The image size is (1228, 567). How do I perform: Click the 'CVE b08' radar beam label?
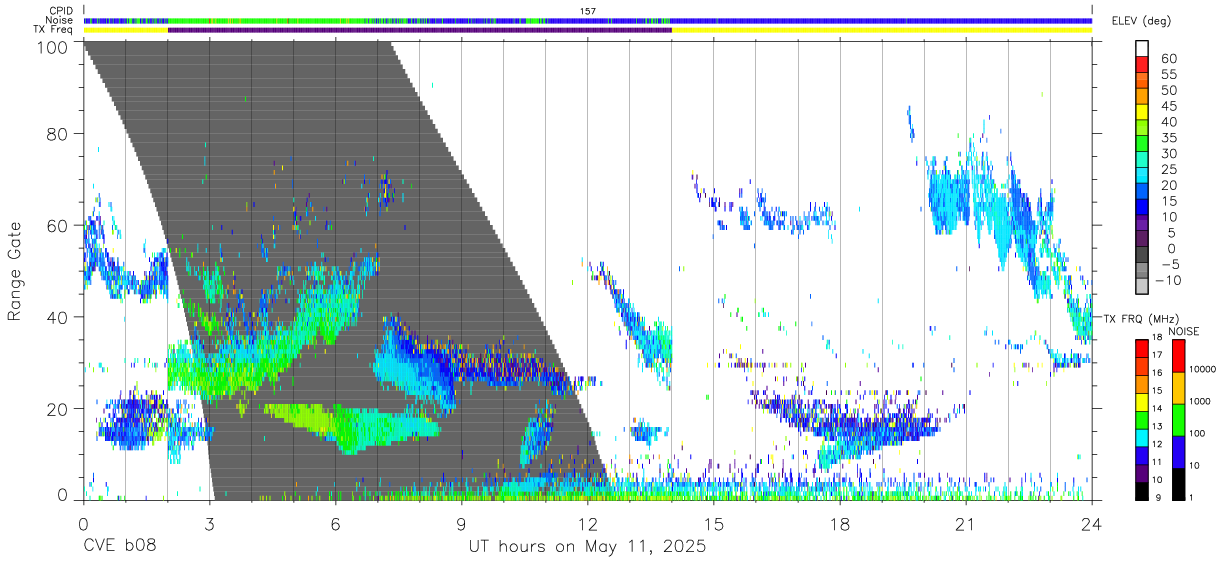pos(119,547)
